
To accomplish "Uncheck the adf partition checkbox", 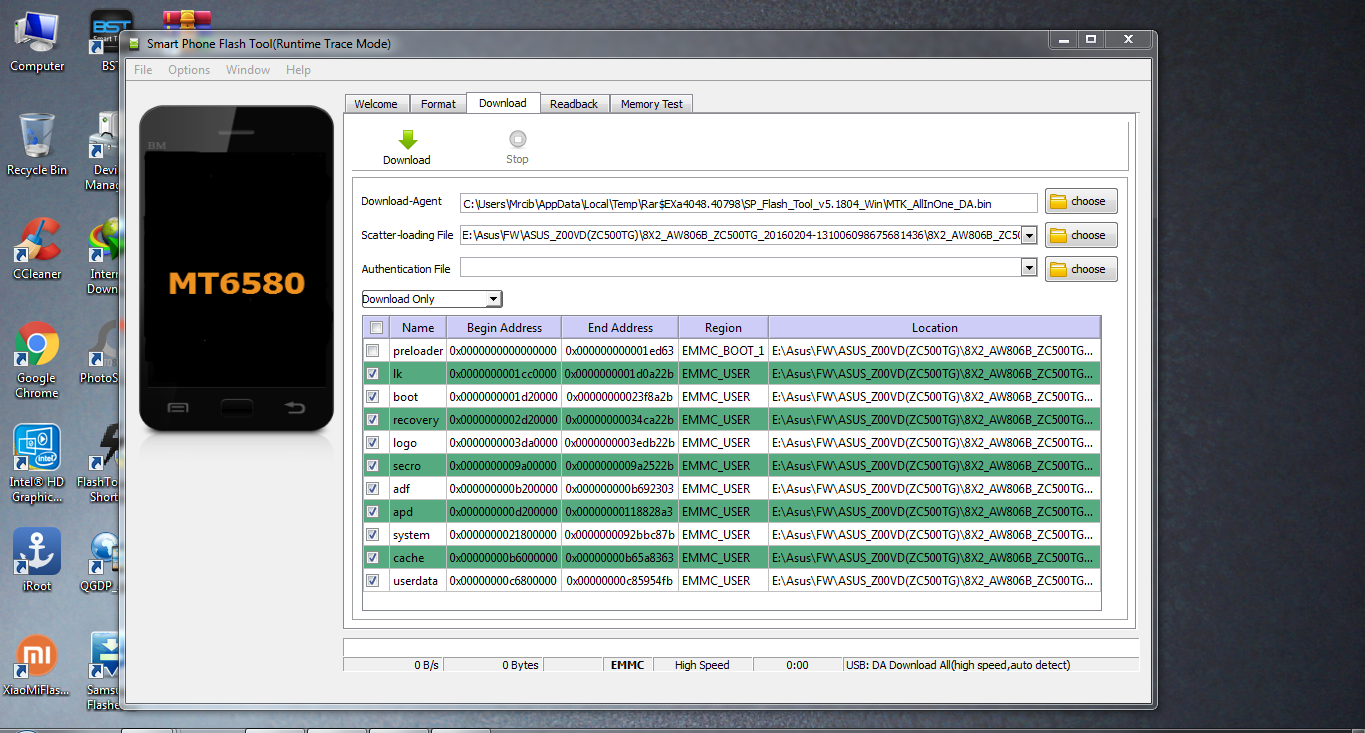I will (373, 489).
